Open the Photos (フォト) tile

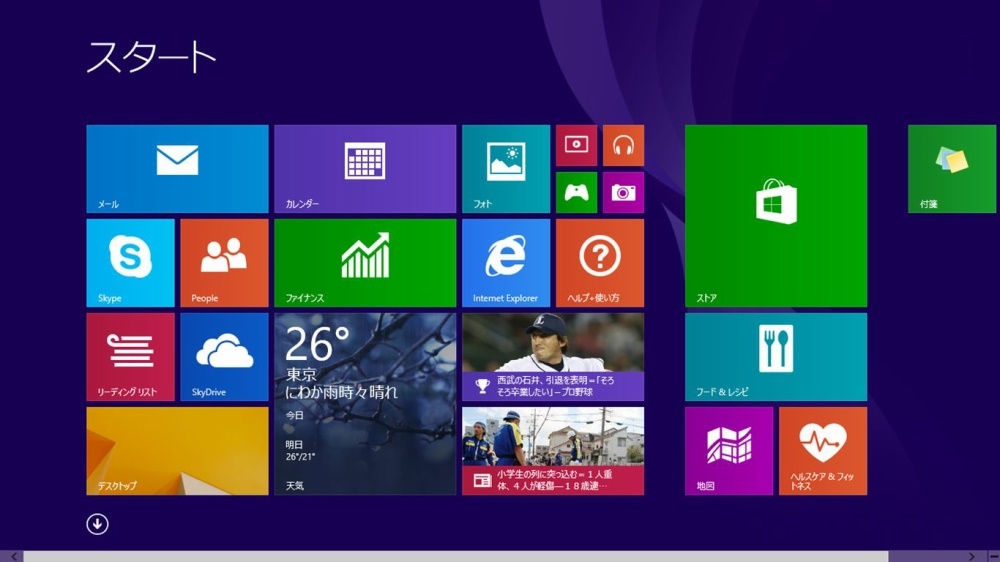coord(505,168)
